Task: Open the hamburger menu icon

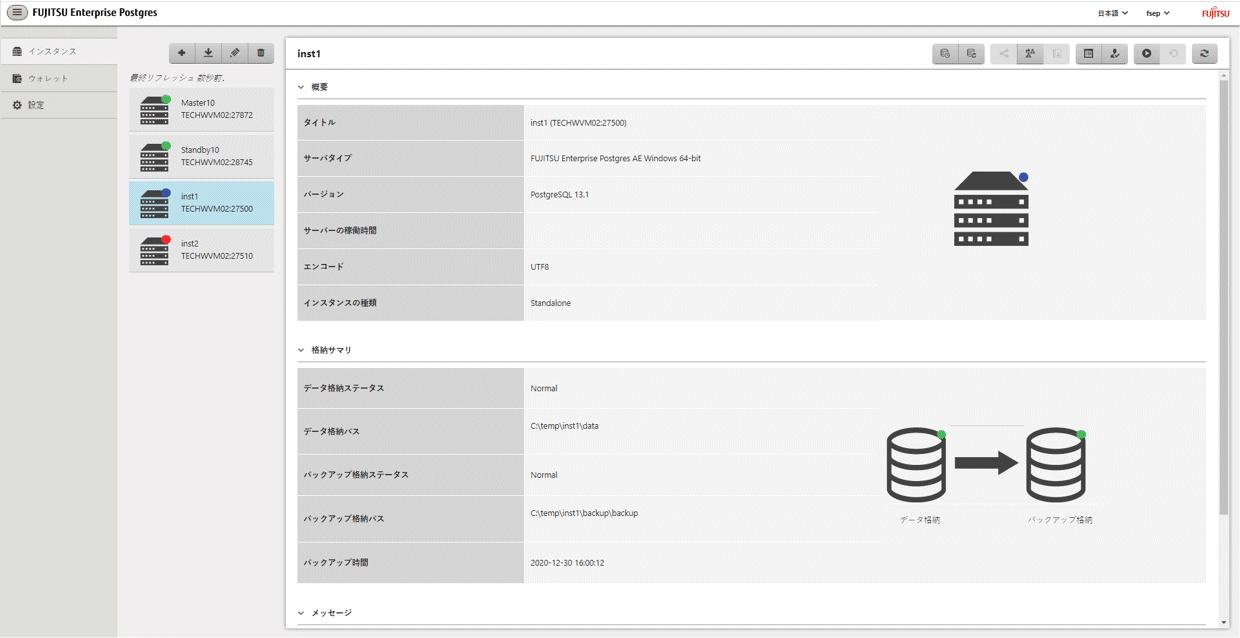Action: [17, 13]
